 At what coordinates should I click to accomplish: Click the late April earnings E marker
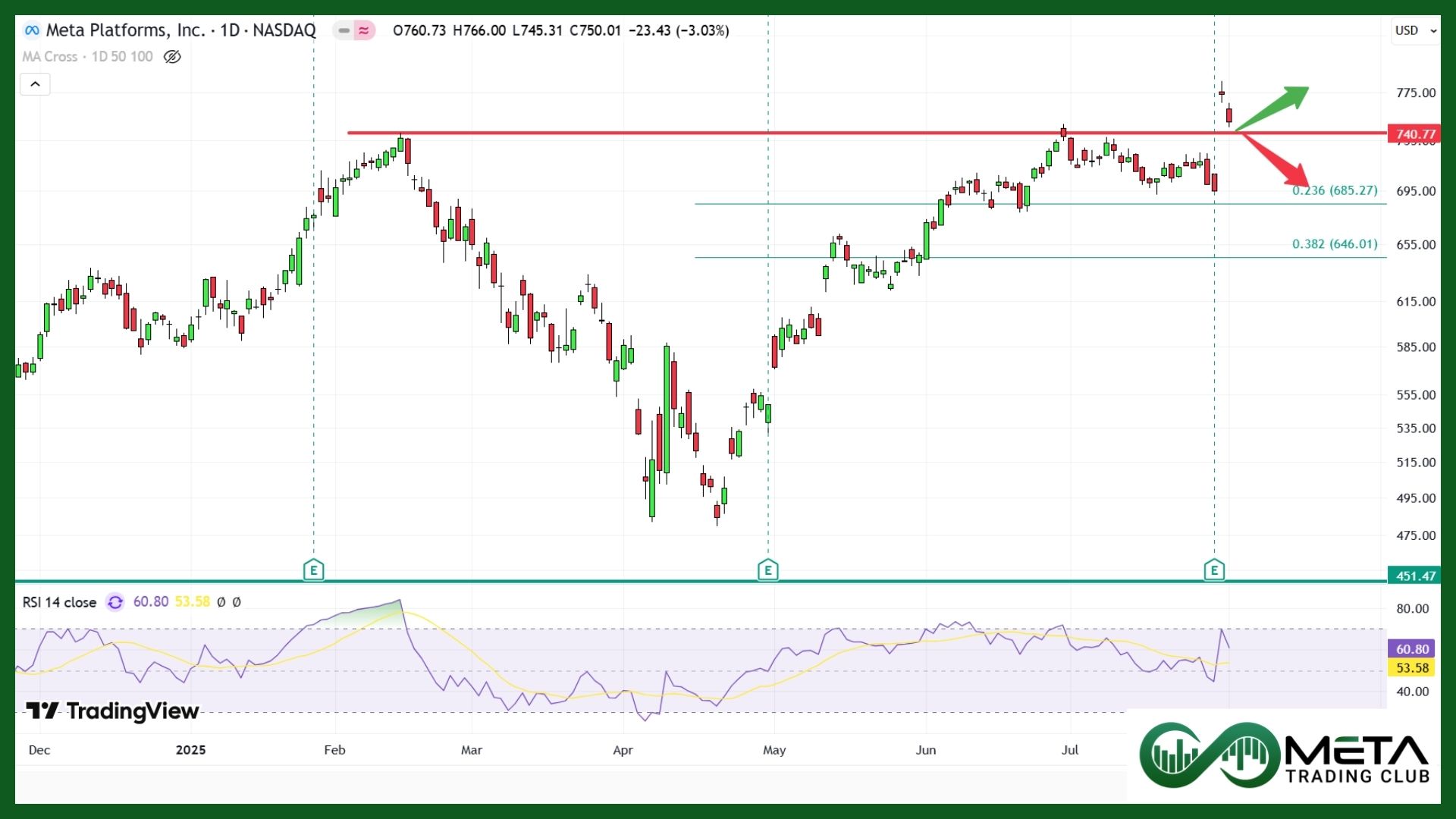pyautogui.click(x=767, y=570)
